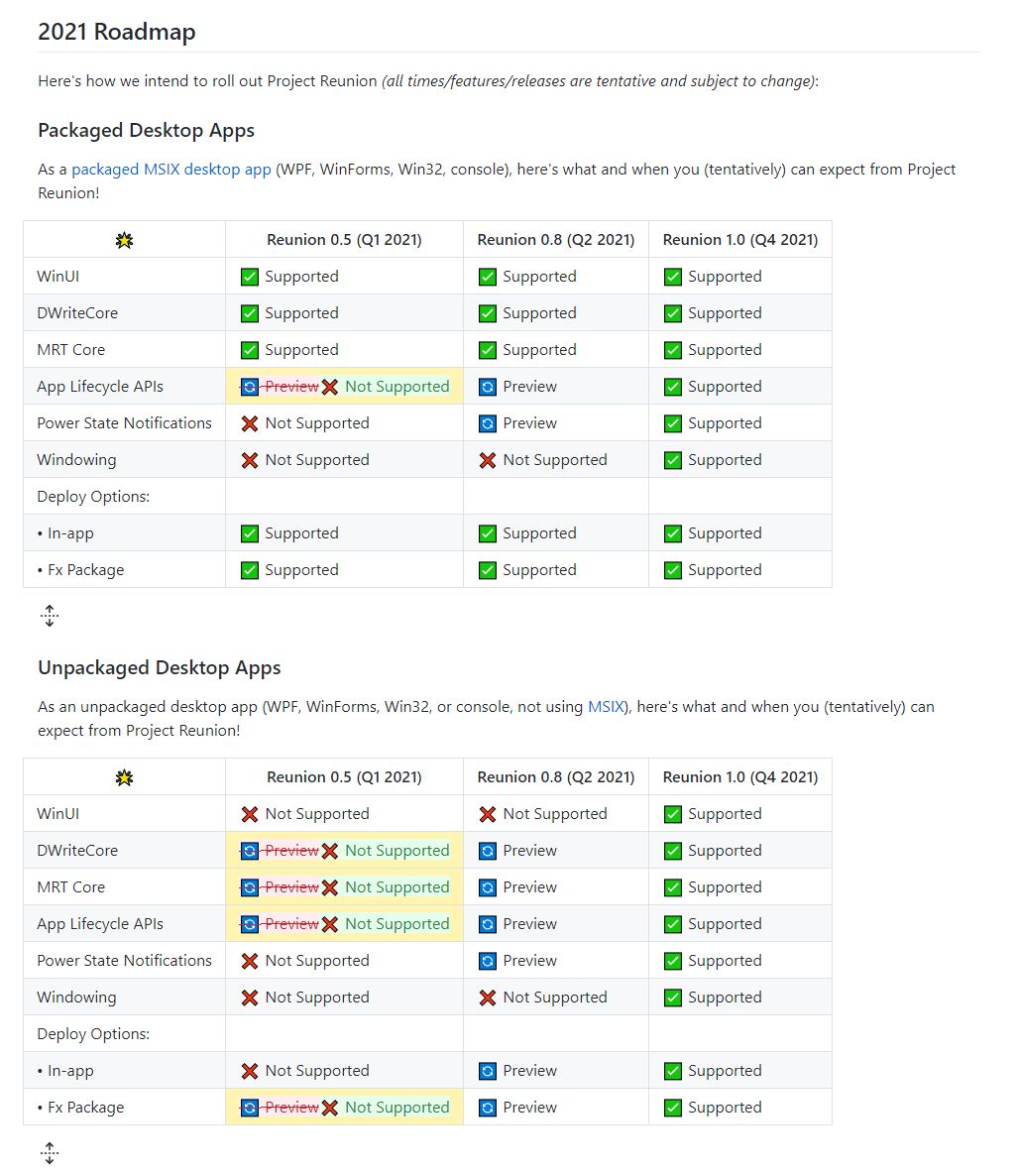This screenshot has height=1176, width=1018.
Task: Click DWriteCore row label in Unpackaged table
Action: tap(77, 851)
